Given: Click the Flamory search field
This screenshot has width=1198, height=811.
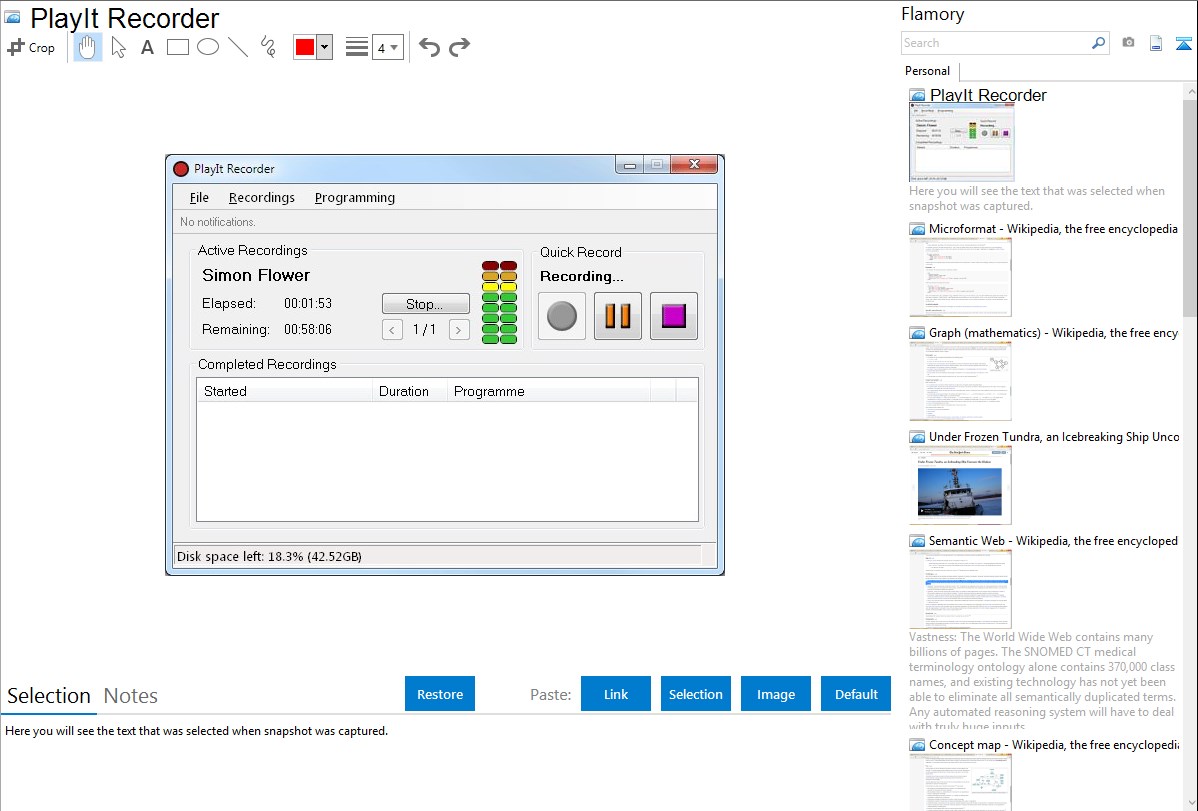Looking at the screenshot, I should tap(995, 43).
